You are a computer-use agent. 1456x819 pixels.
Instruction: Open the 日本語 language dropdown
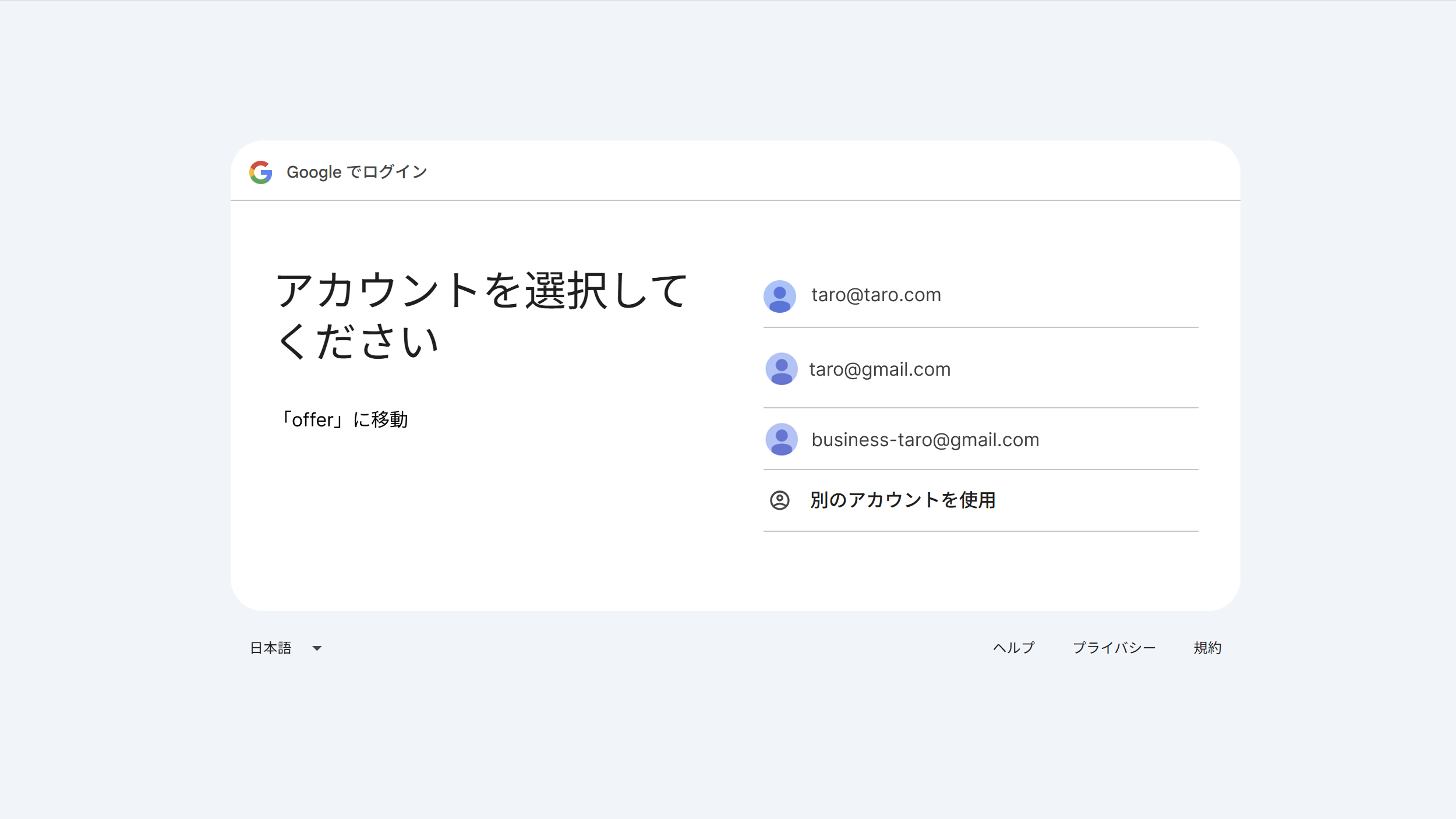click(x=286, y=648)
